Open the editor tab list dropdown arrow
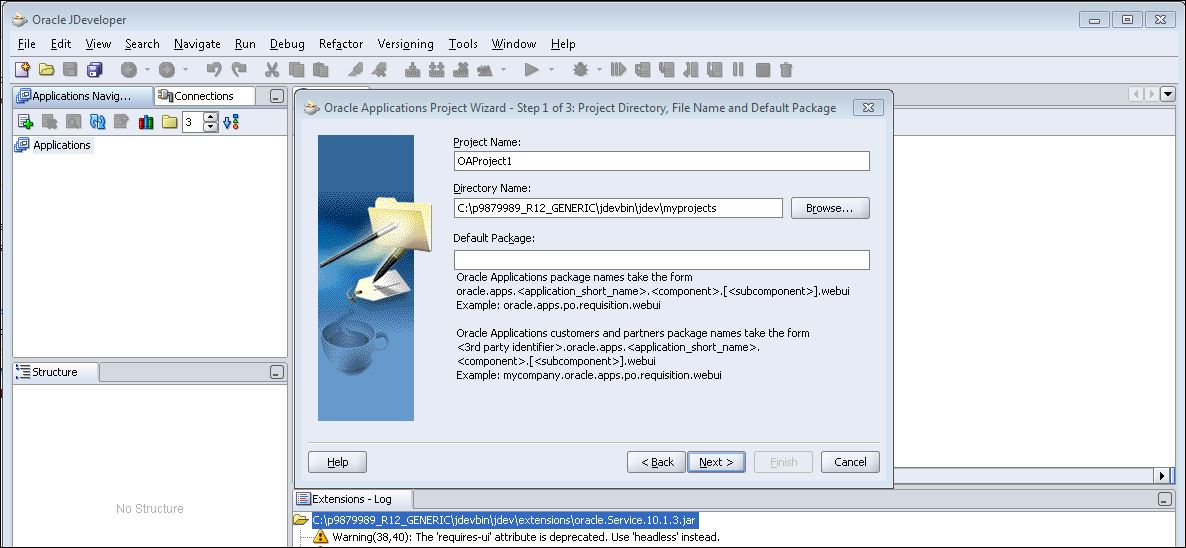1186x548 pixels. tap(1168, 94)
